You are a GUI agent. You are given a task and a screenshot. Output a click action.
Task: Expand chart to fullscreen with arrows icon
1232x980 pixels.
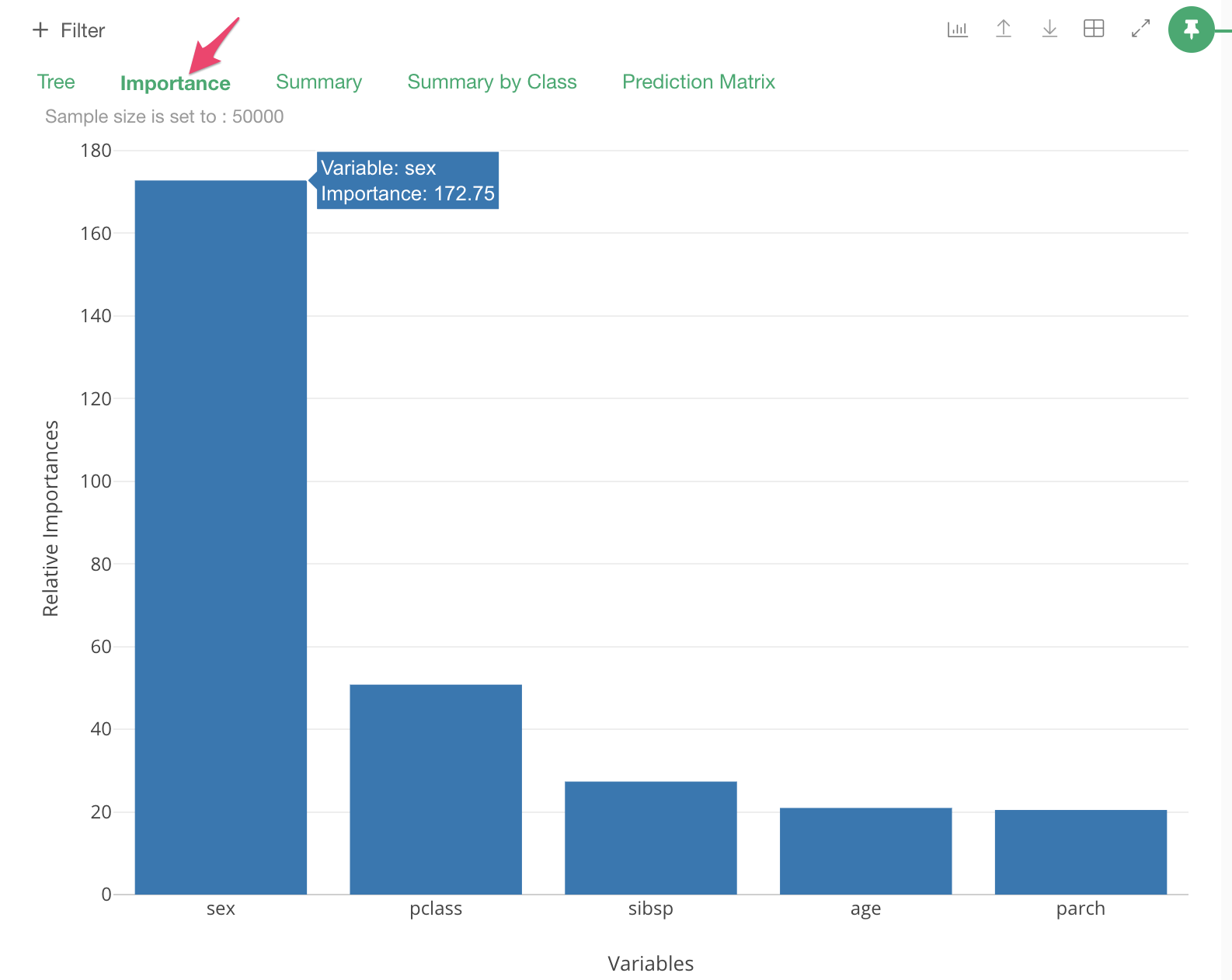(1140, 30)
